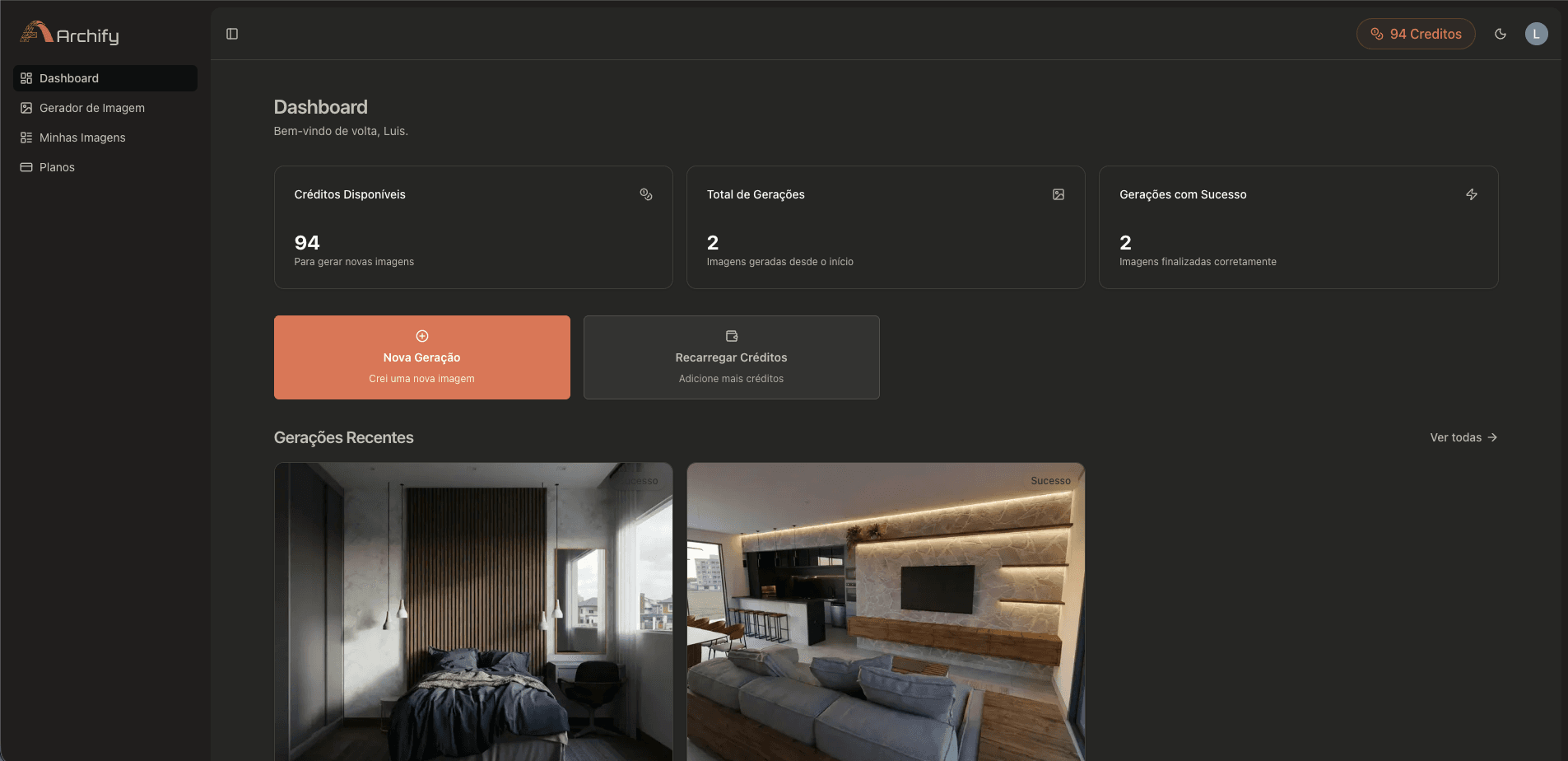Viewport: 1568px width, 761px height.
Task: Open Ver todas for recent generations
Action: tap(1463, 437)
